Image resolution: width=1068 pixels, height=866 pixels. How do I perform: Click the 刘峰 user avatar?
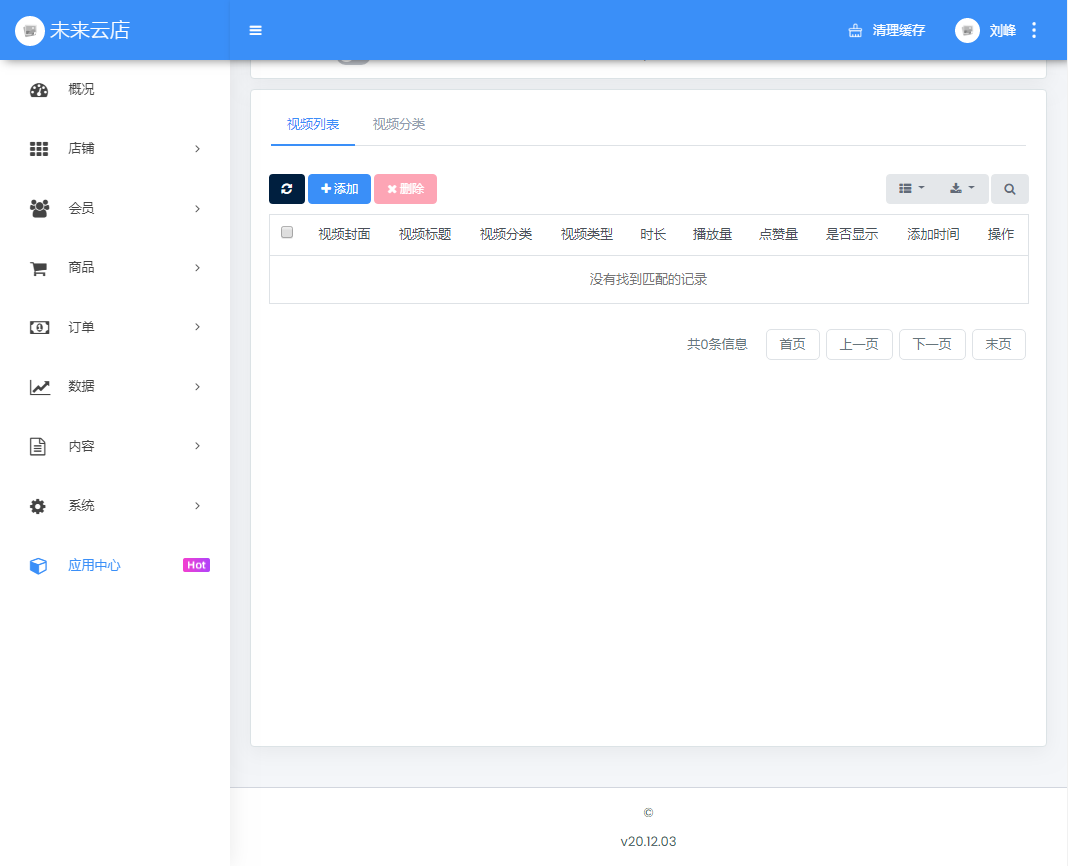[x=967, y=30]
